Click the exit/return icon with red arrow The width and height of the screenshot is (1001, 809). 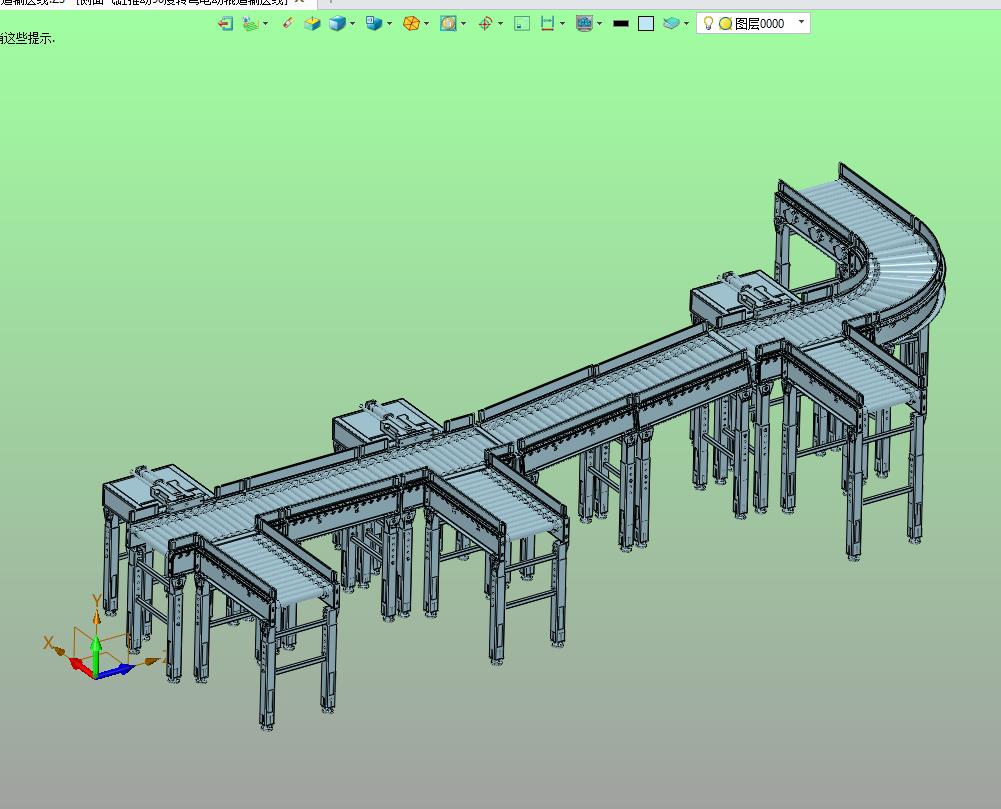tap(225, 24)
